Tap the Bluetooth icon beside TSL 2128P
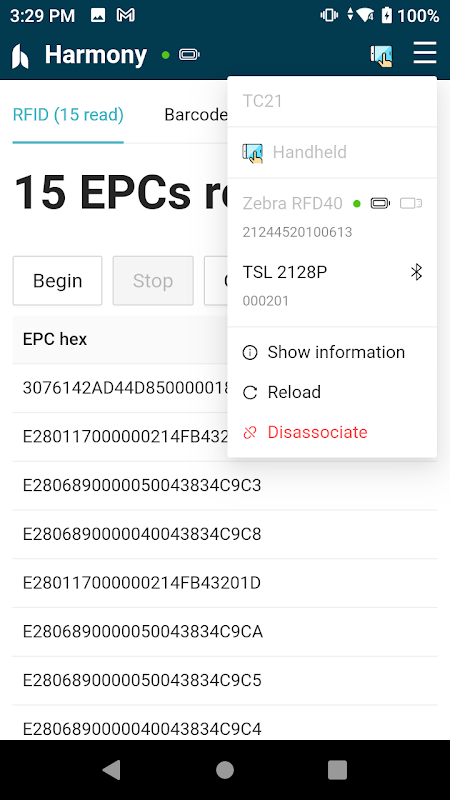This screenshot has width=450, height=800. coord(416,272)
